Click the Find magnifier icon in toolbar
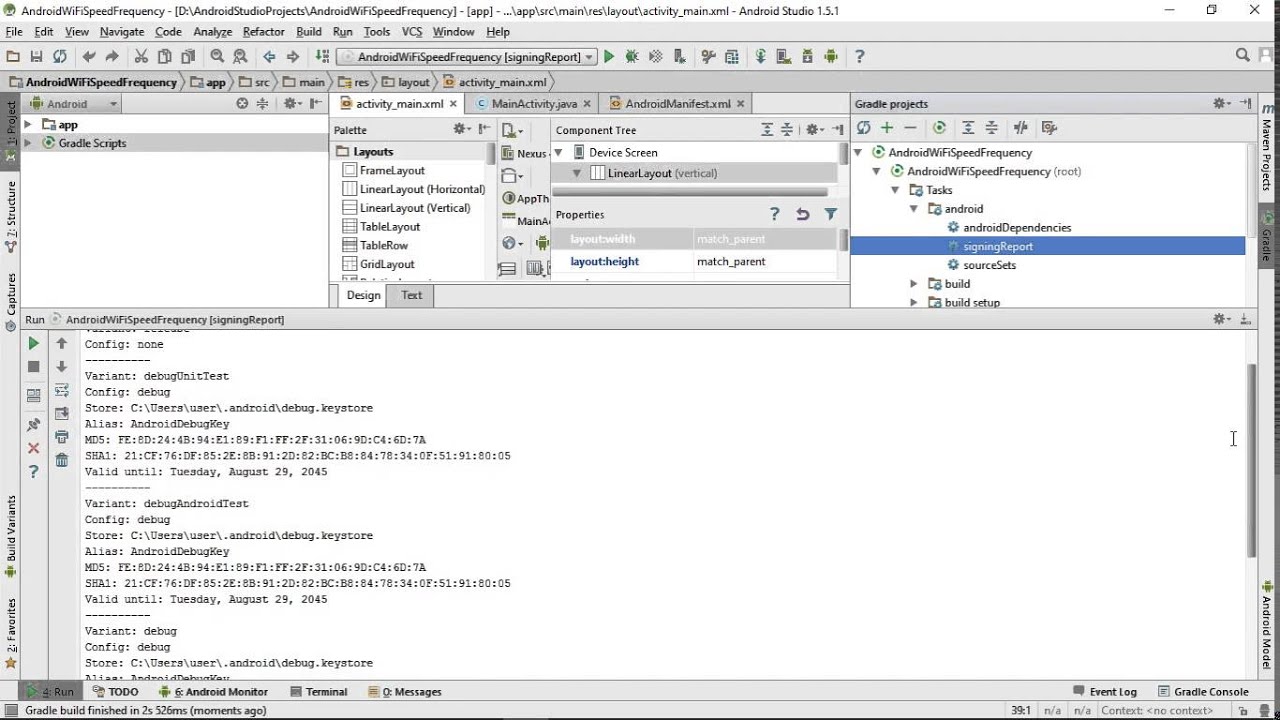Screen dimensions: 1280x720 click(217, 57)
